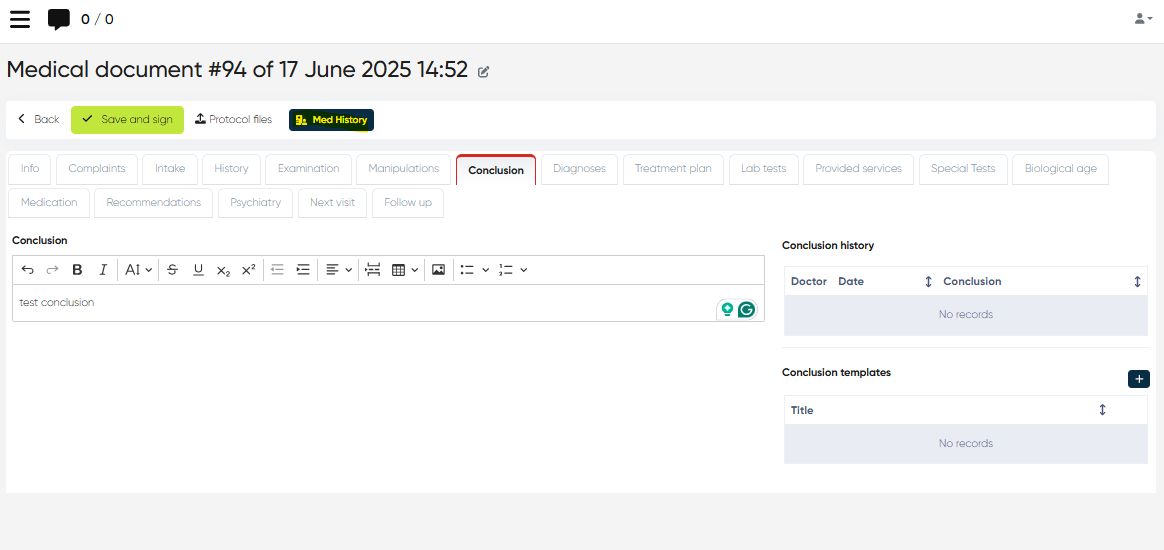Image resolution: width=1164 pixels, height=550 pixels.
Task: Open the insert table dropdown
Action: click(x=404, y=270)
